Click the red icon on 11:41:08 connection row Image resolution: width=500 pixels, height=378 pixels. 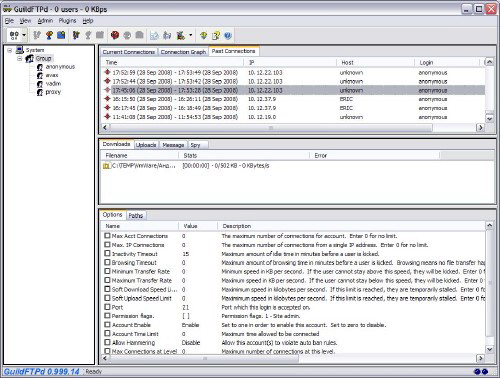point(107,116)
